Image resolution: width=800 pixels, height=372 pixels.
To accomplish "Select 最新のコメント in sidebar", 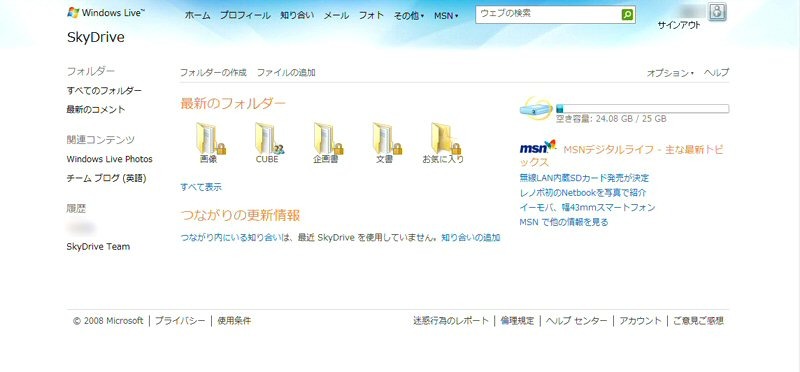I will pos(95,110).
